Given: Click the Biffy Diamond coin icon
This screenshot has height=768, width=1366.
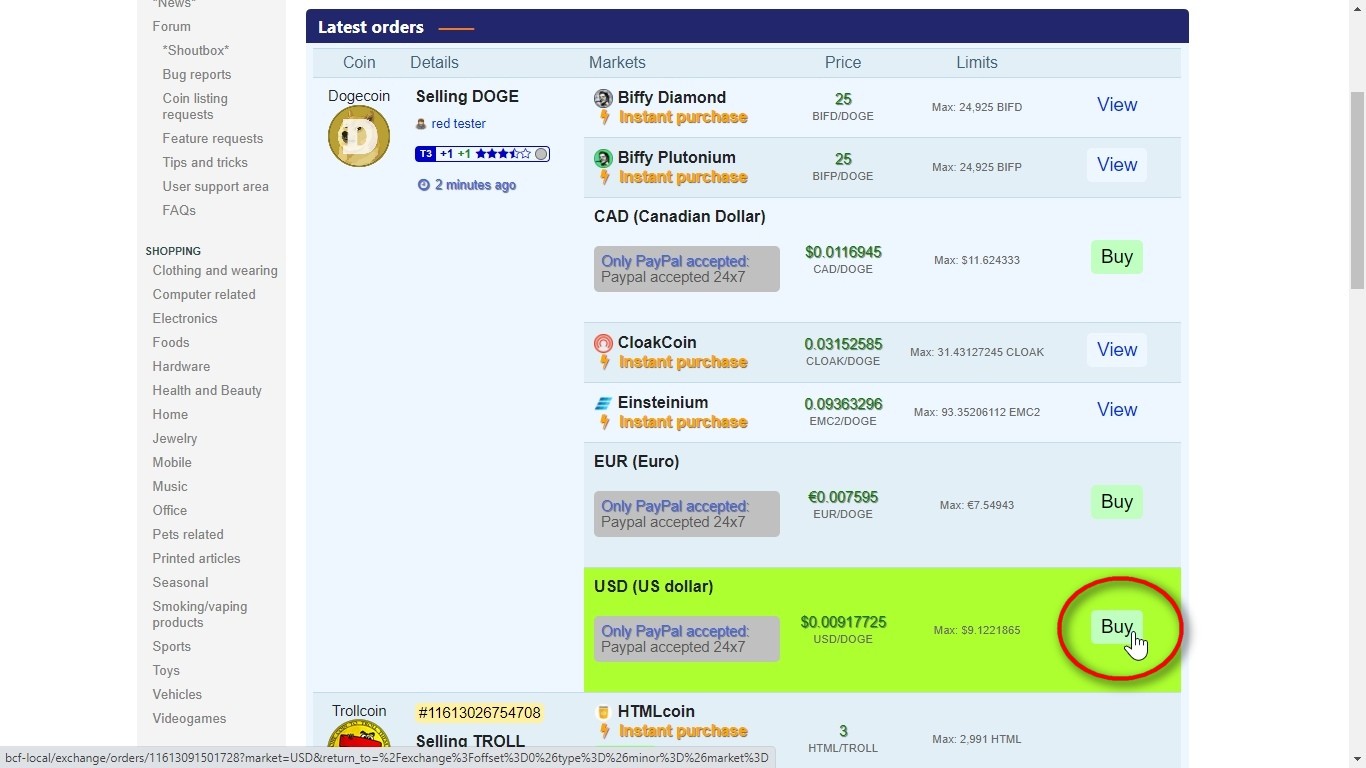Looking at the screenshot, I should coord(603,98).
